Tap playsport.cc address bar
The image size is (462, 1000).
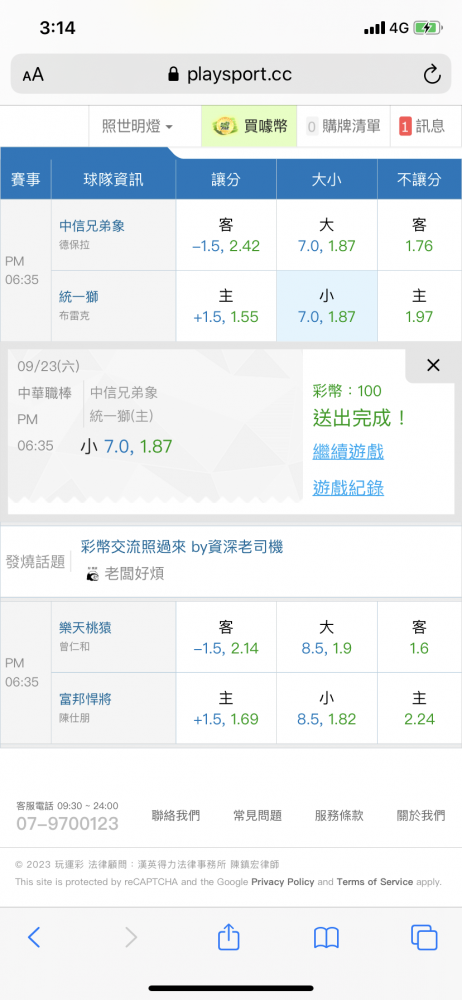tap(230, 75)
